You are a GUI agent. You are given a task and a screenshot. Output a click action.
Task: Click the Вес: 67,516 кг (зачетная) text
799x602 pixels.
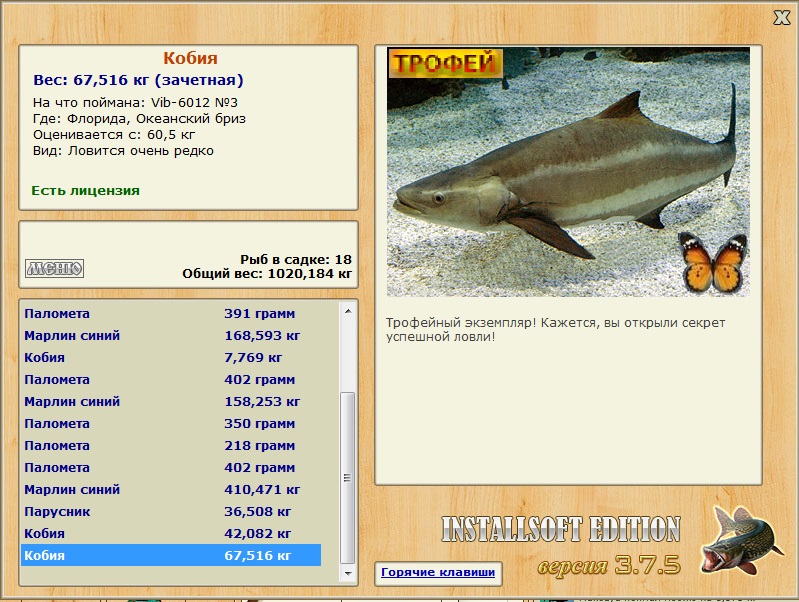[138, 80]
